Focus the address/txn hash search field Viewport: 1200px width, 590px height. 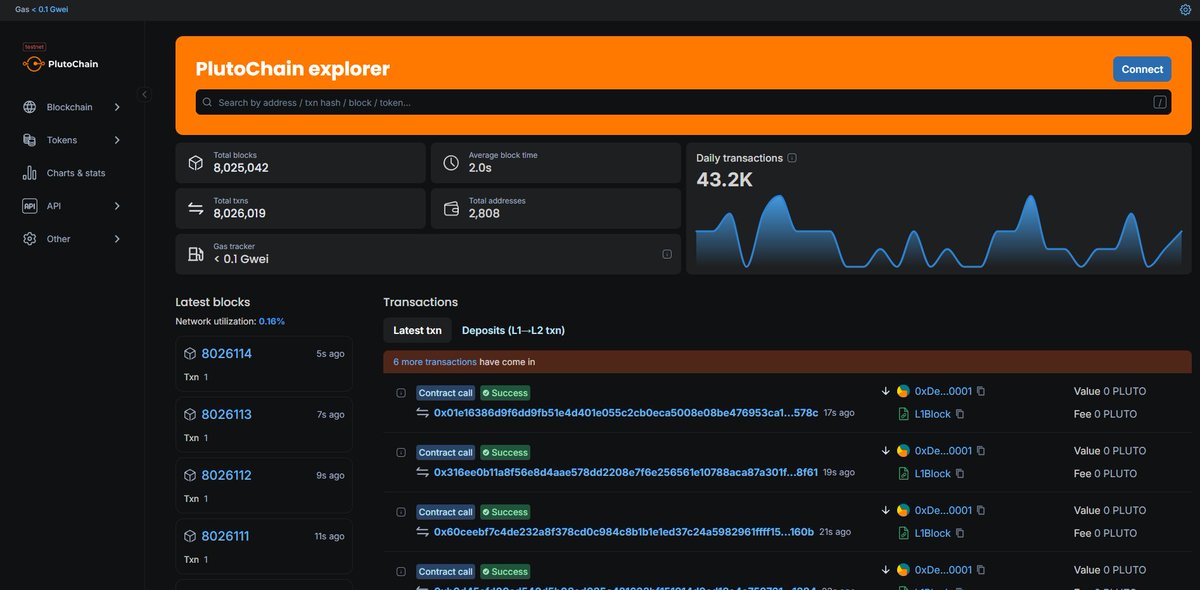tap(683, 102)
